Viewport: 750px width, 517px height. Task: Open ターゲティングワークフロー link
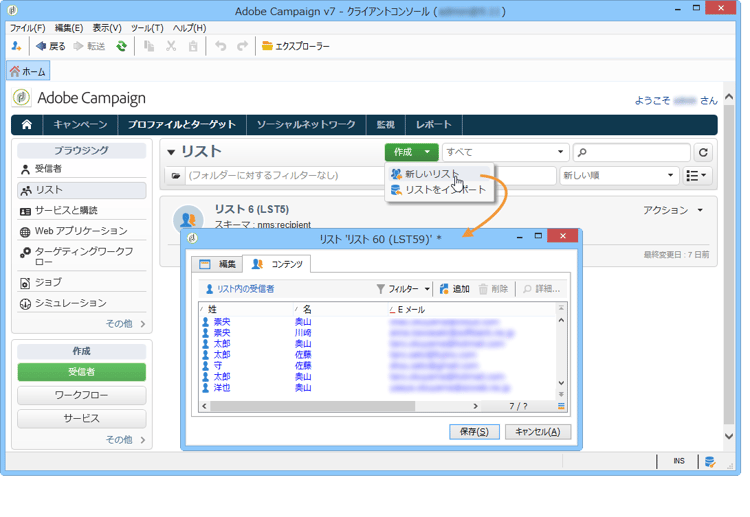tap(82, 256)
